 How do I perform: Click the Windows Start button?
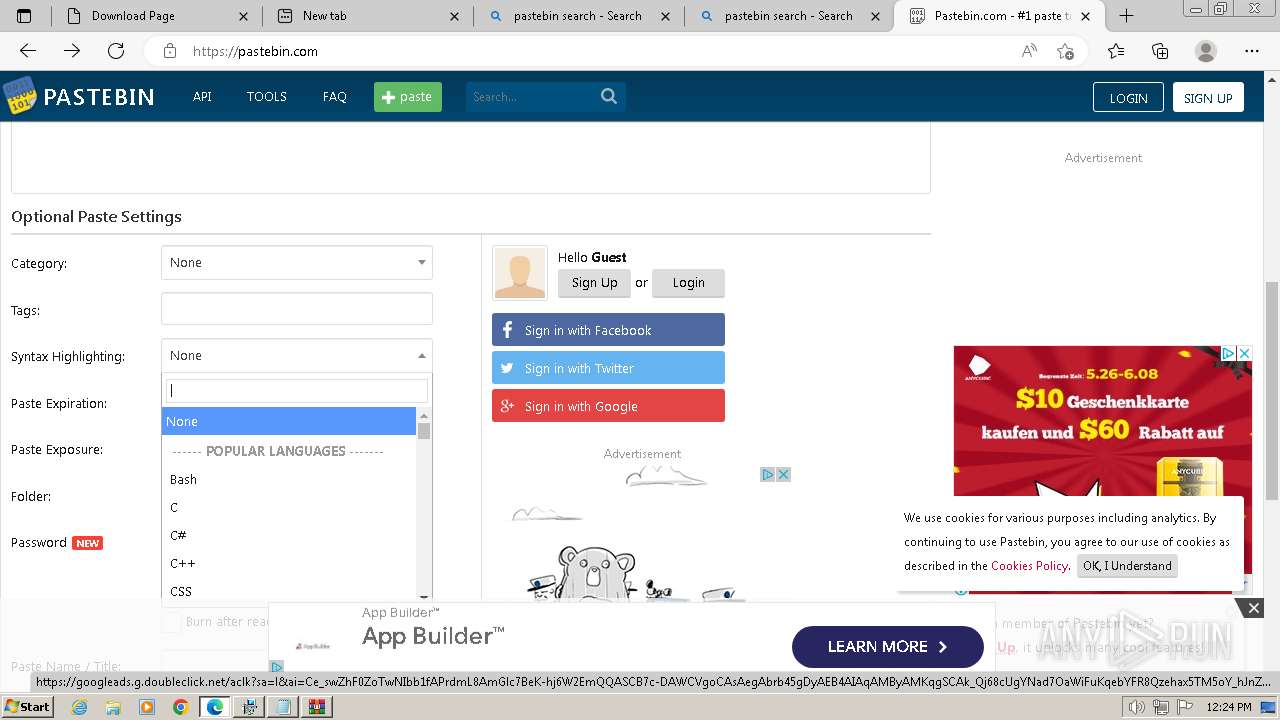(x=27, y=707)
